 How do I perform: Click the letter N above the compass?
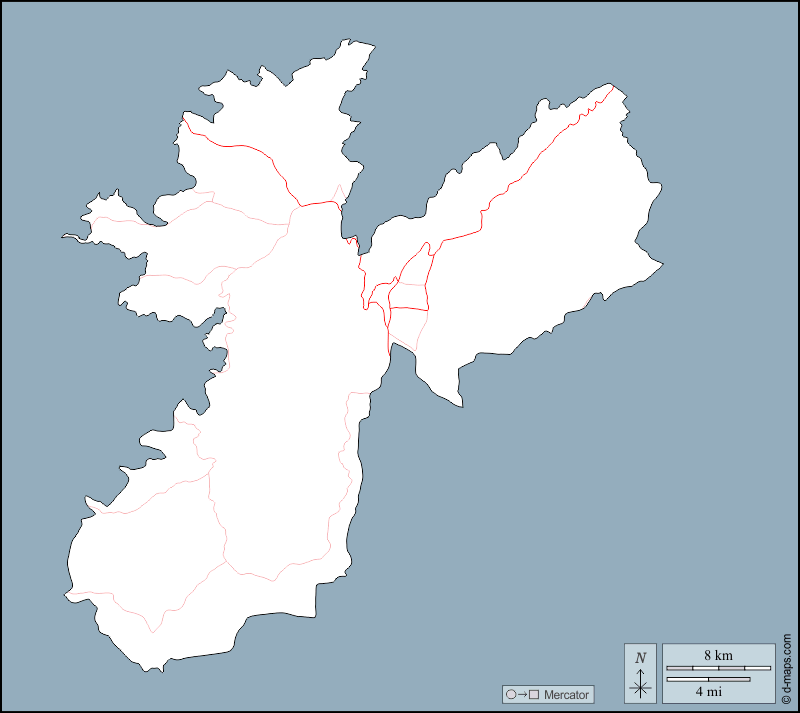pyautogui.click(x=640, y=658)
